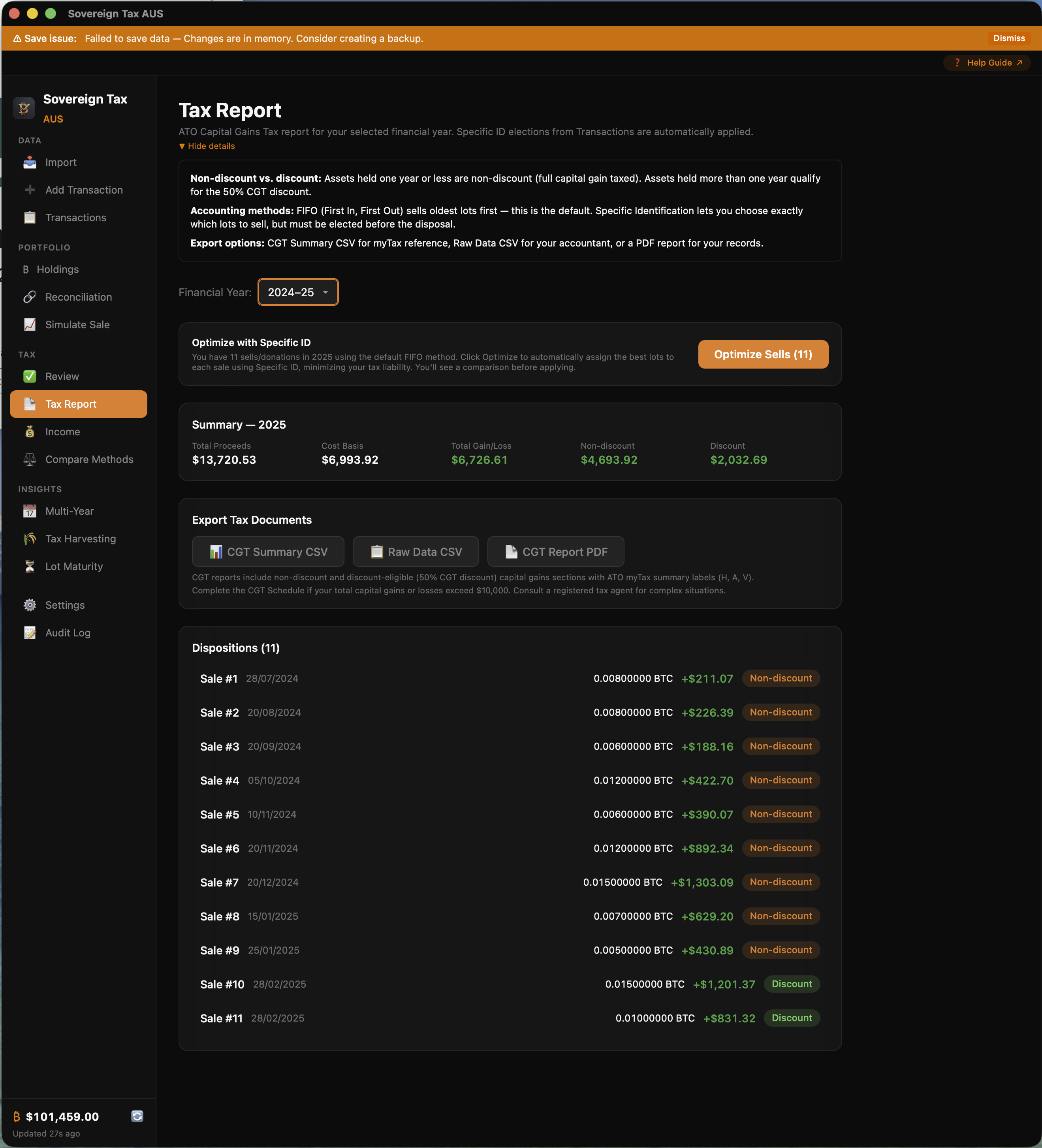Screen dimensions: 1042x1148
Task: Click the Lot Maturity hourglass icon
Action: click(30, 566)
